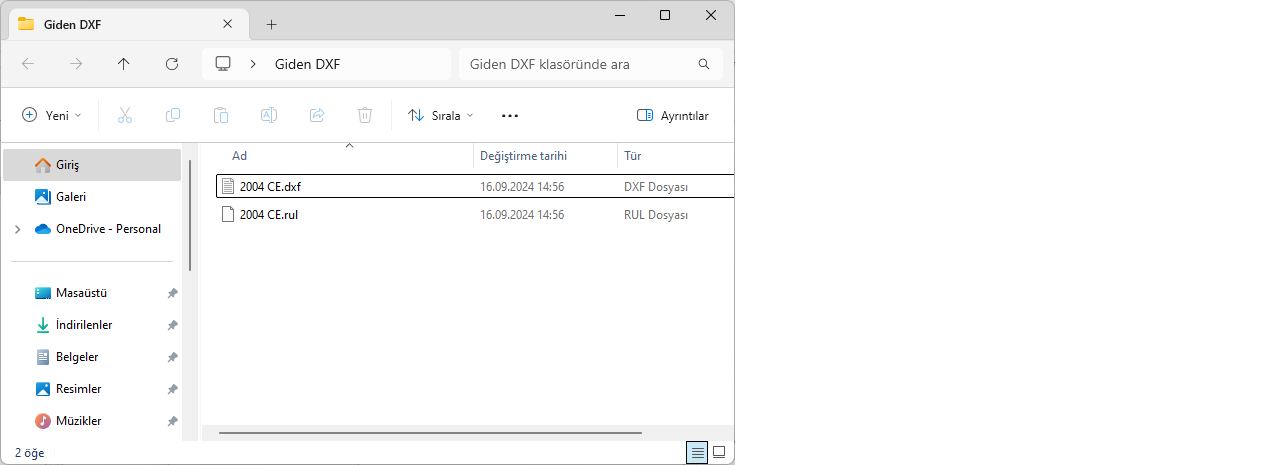This screenshot has height=465, width=1270.
Task: Click the Copy icon in toolbar
Action: 173,115
